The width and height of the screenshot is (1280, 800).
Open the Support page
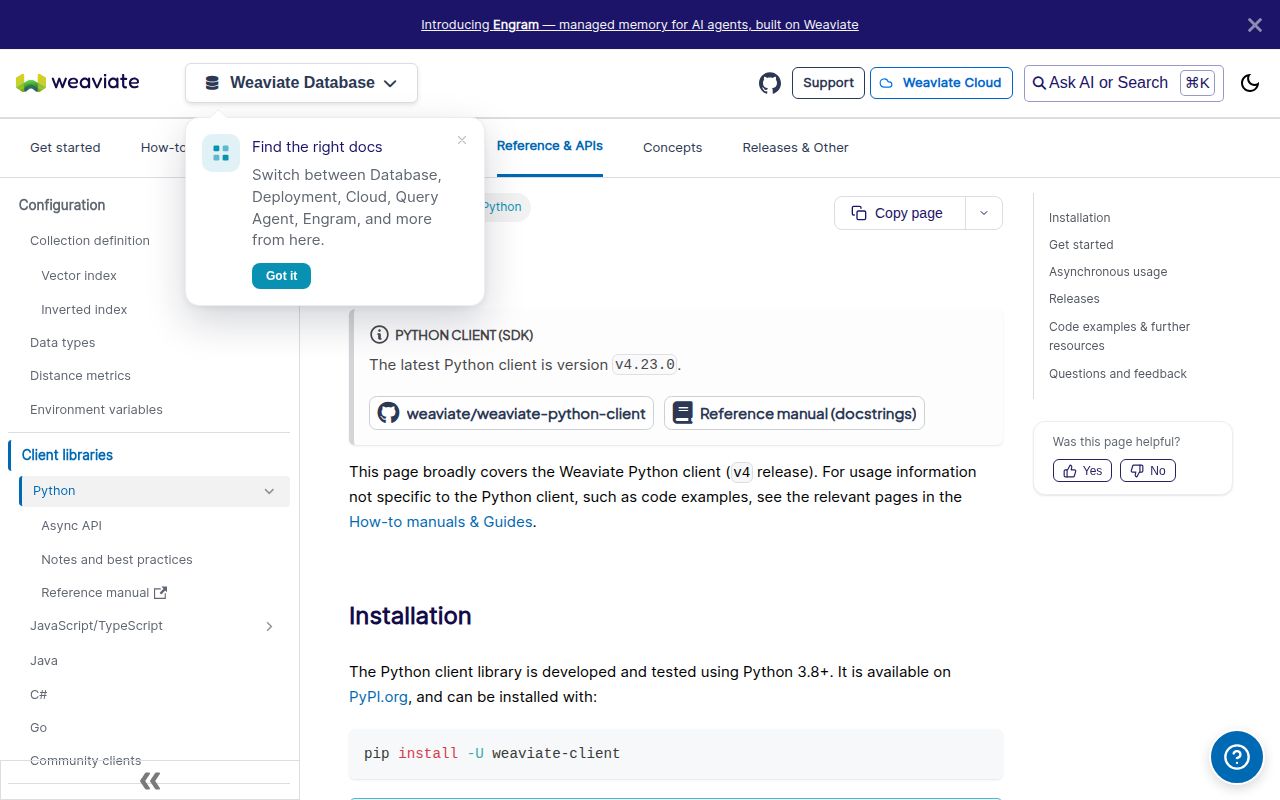[828, 83]
